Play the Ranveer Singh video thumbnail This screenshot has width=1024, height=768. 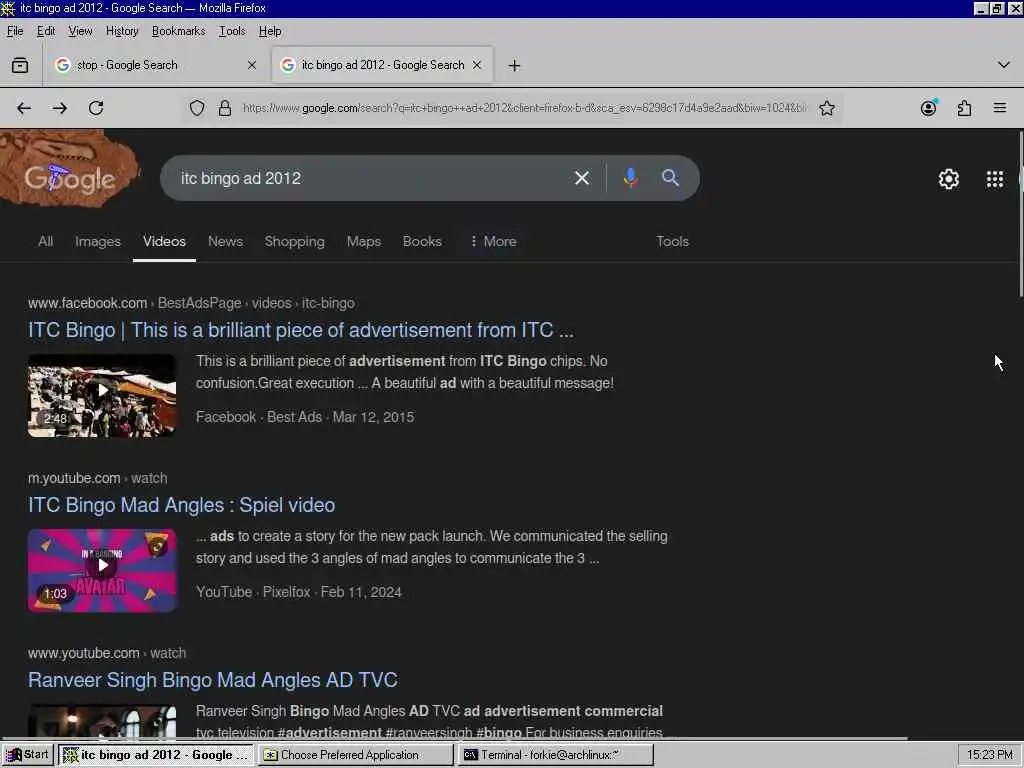[x=102, y=721]
